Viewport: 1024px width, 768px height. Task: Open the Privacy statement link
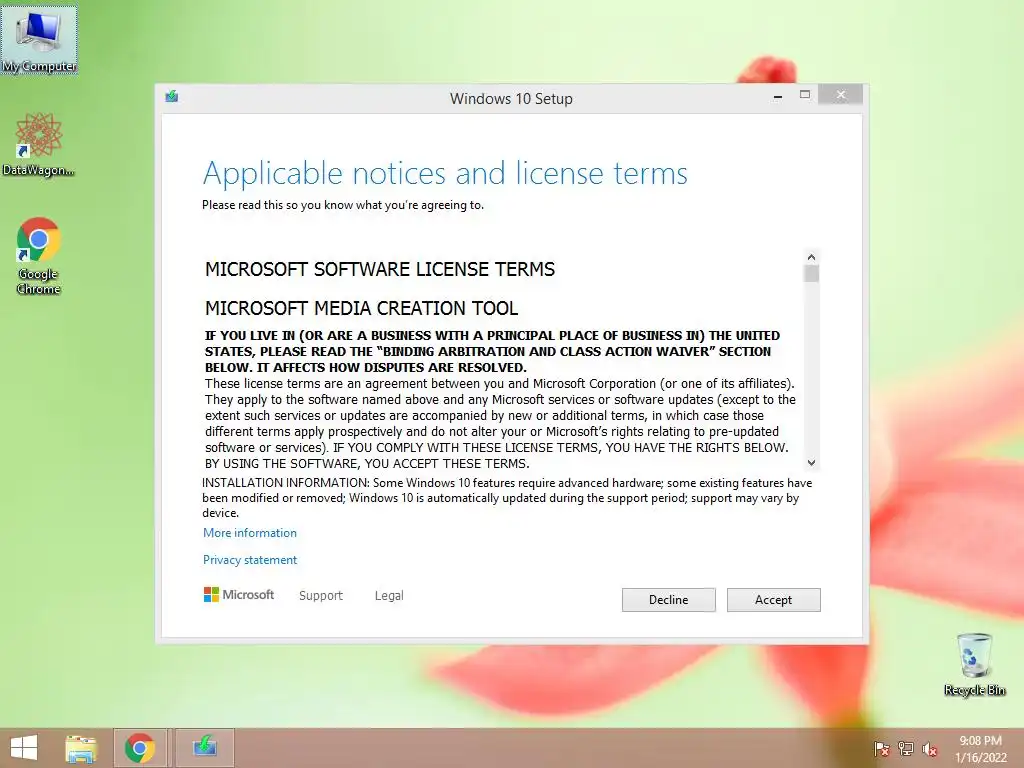point(249,560)
